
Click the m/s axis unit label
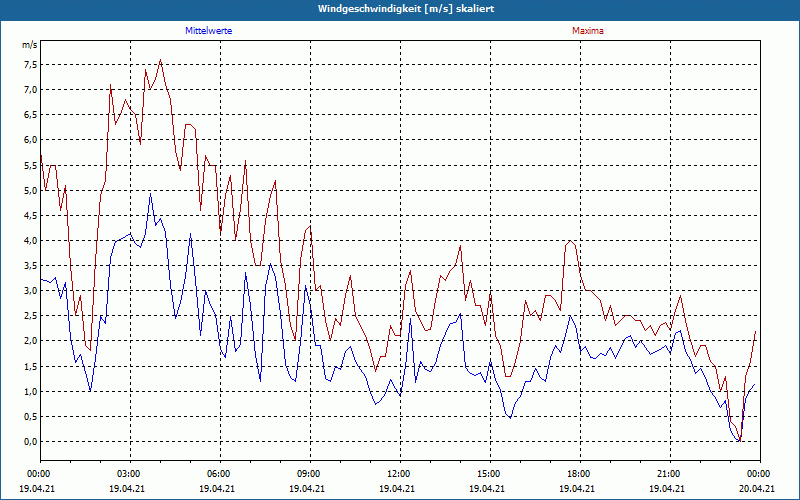(30, 45)
